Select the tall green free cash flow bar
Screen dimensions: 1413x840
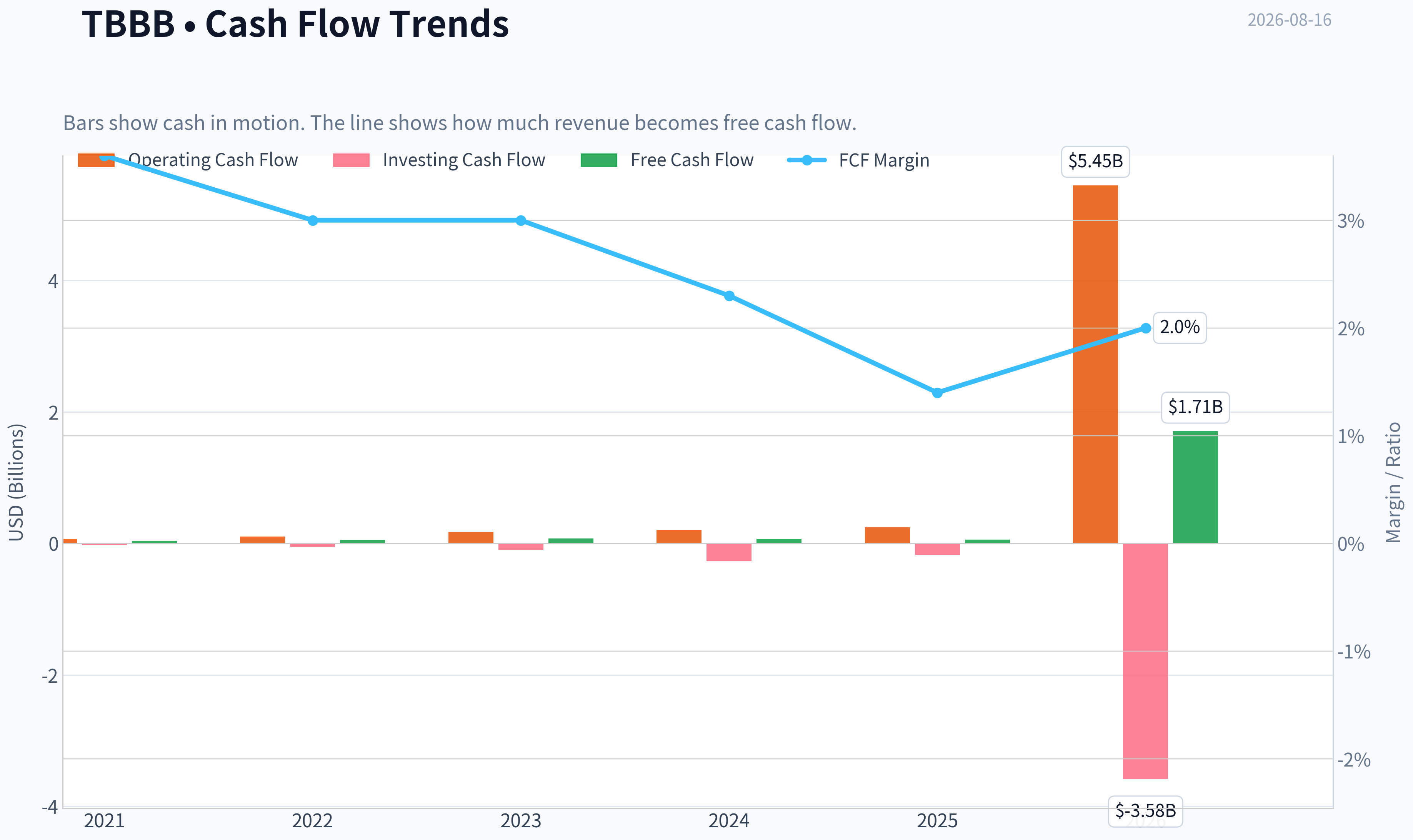pyautogui.click(x=1195, y=487)
